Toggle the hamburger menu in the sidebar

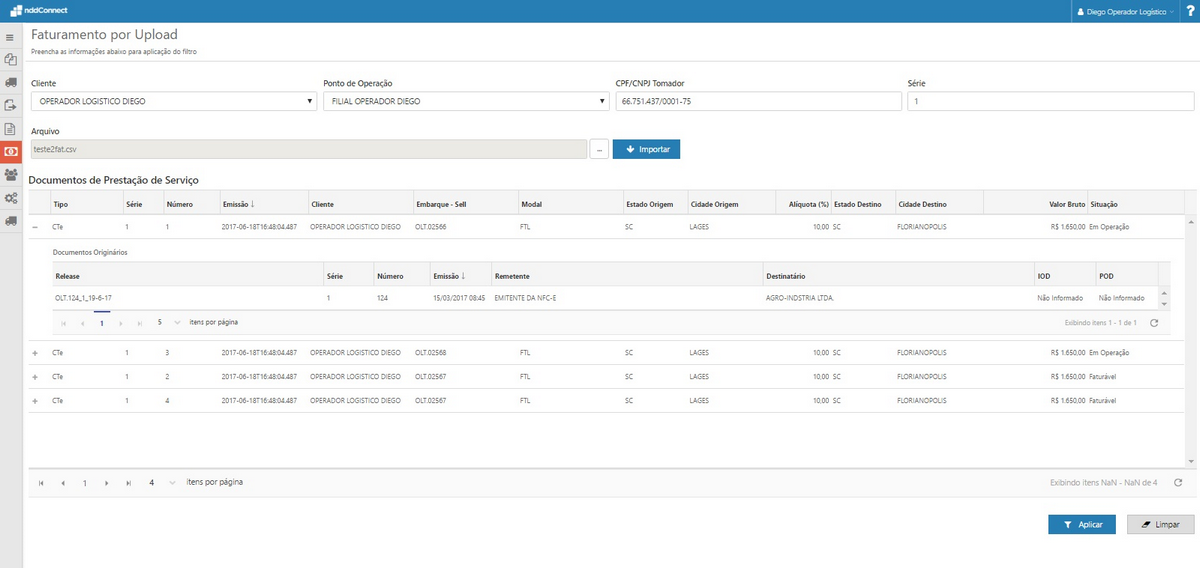click(10, 37)
